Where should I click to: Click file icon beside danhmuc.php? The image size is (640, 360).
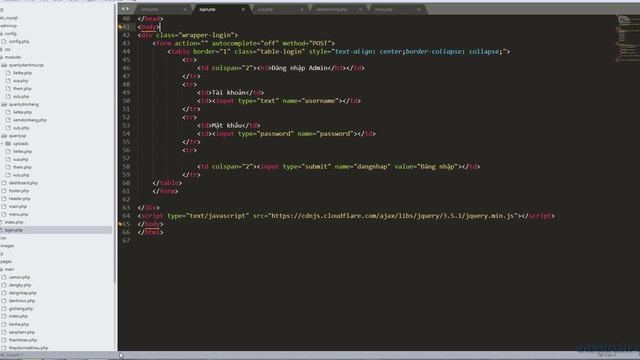pyautogui.click(x=4, y=301)
